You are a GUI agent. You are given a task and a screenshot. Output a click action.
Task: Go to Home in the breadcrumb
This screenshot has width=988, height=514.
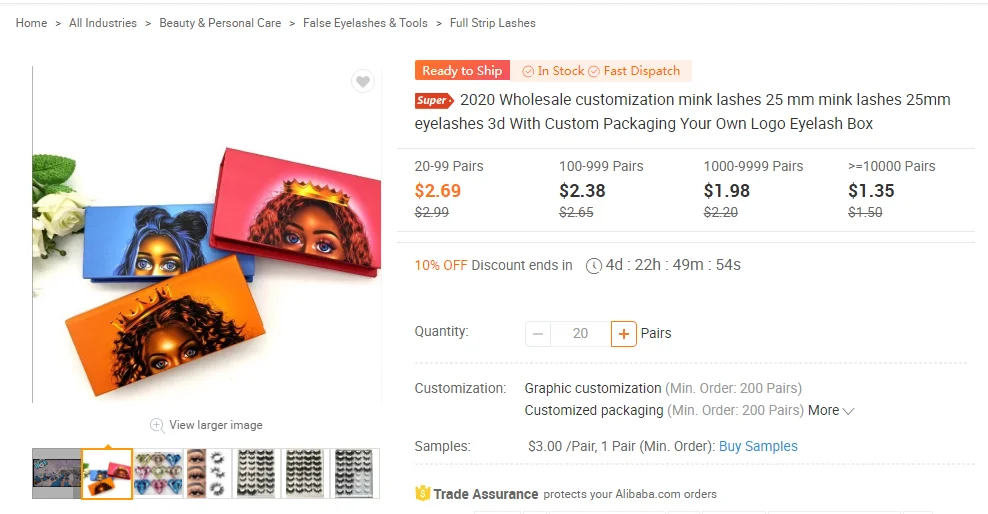pos(31,23)
